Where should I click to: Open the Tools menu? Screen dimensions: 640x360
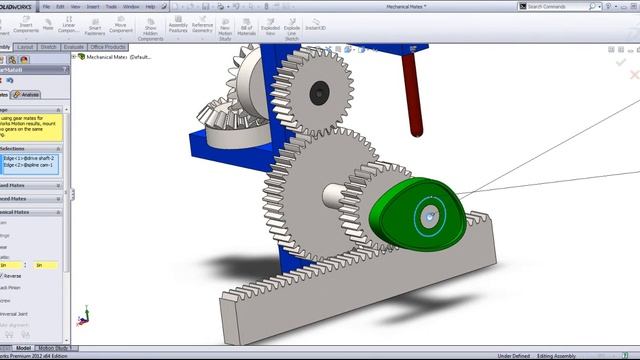[111, 7]
